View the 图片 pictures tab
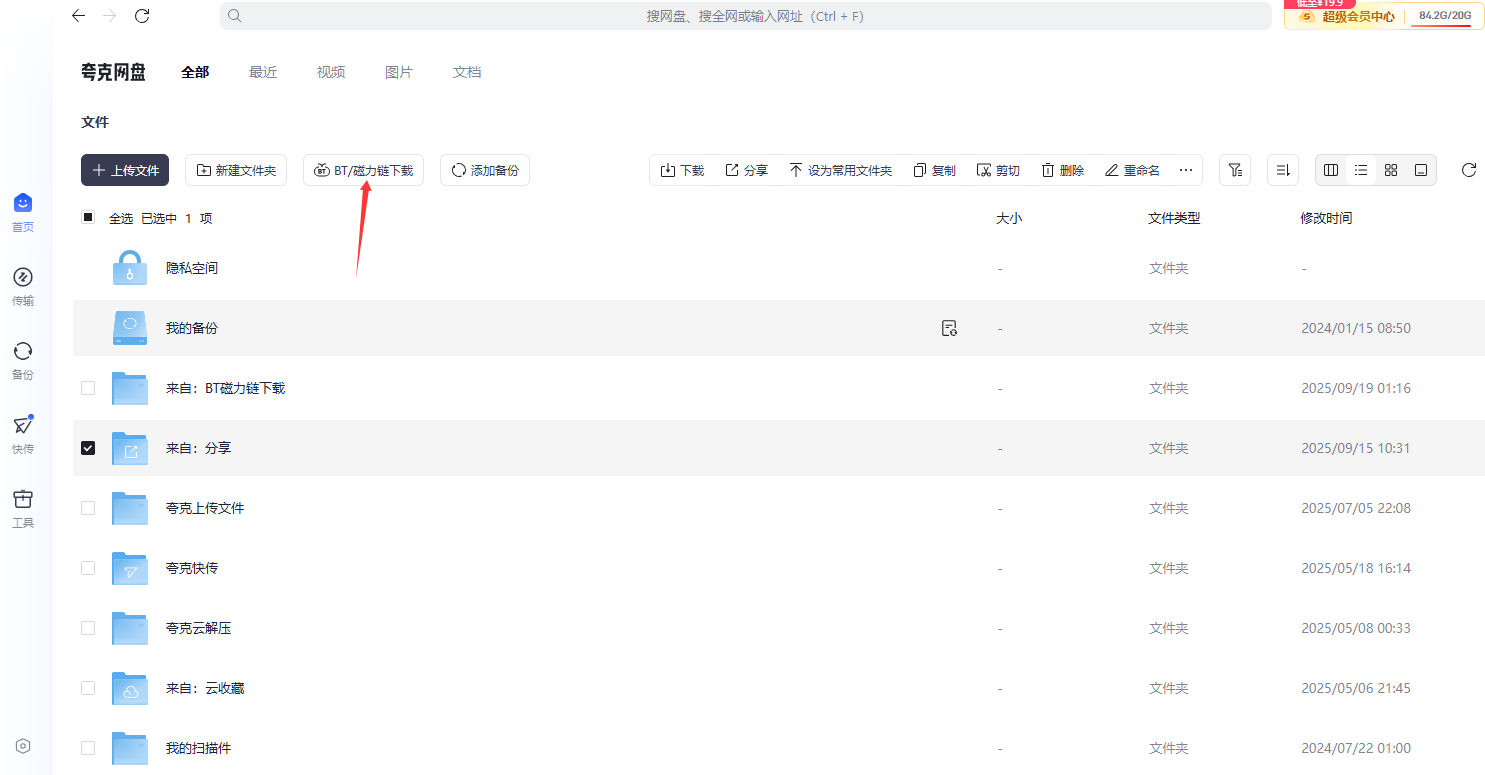The width and height of the screenshot is (1485, 775). 399,72
